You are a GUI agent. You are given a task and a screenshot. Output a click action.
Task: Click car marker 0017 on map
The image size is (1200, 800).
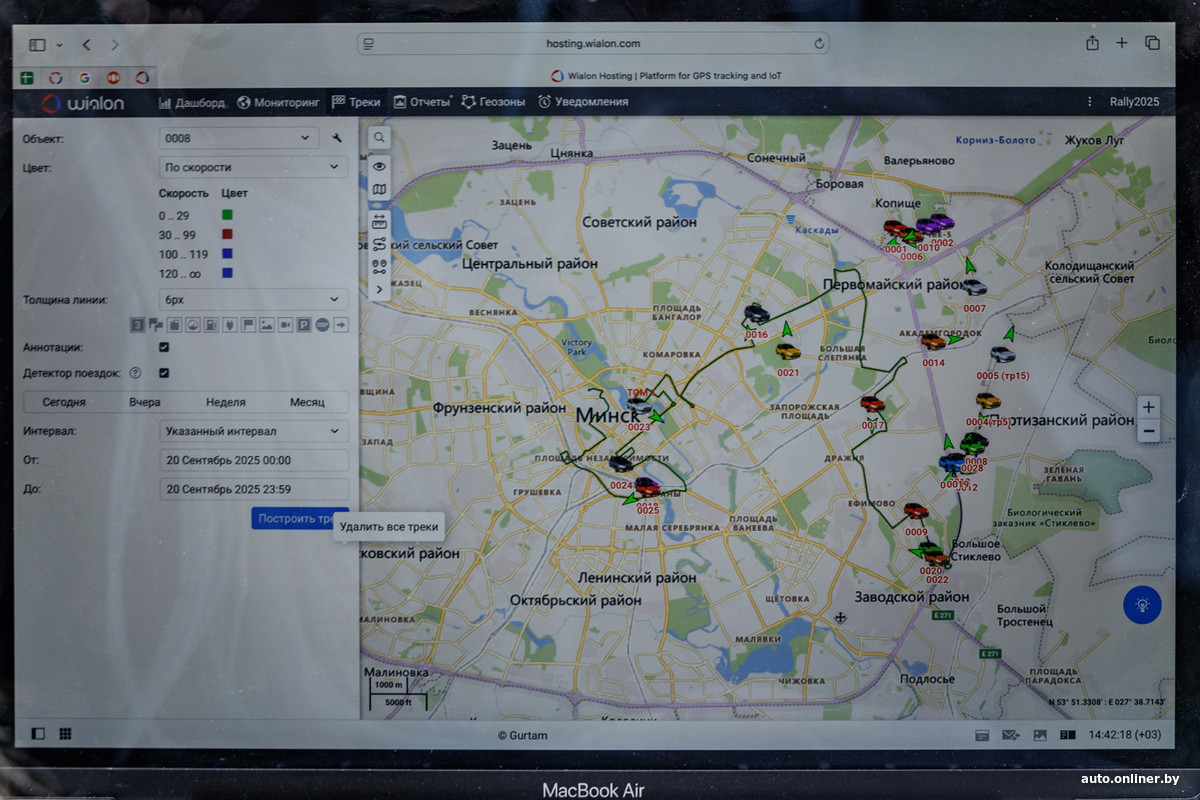(x=872, y=404)
